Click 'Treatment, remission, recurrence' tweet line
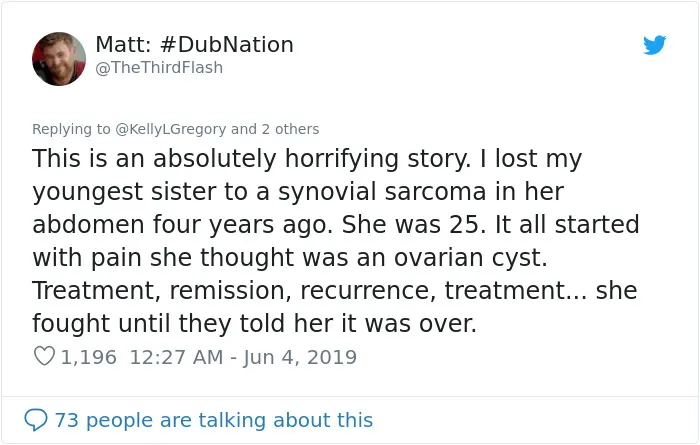 pos(234,291)
